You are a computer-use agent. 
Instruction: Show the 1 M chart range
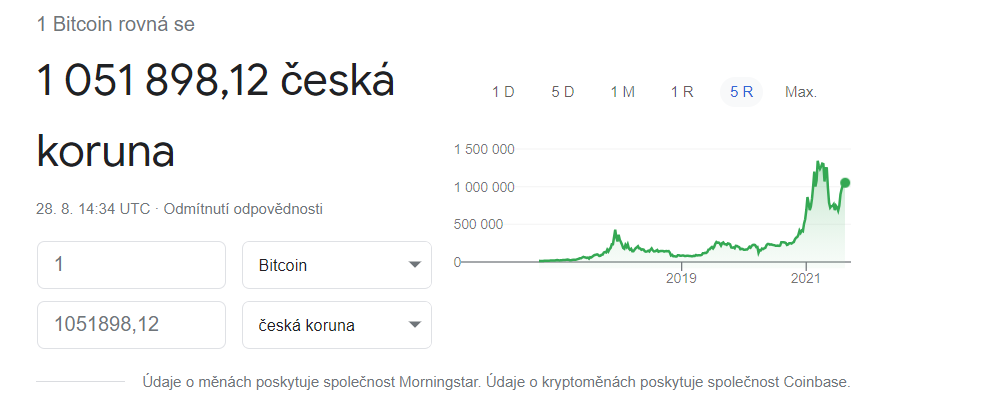[623, 92]
